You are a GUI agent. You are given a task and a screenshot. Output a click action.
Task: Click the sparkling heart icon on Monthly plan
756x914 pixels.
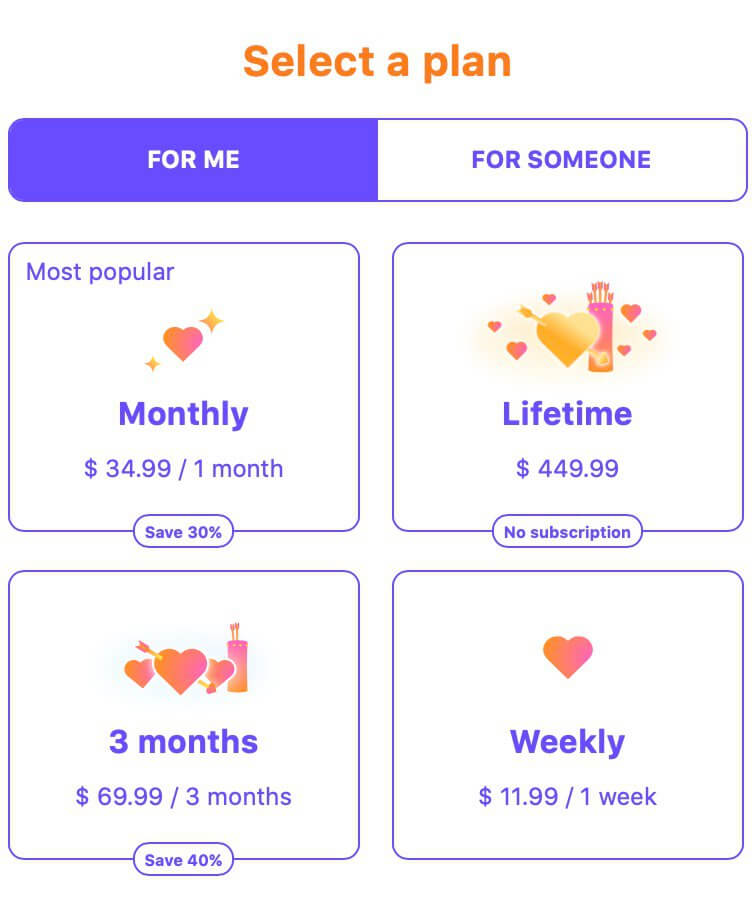(x=184, y=340)
